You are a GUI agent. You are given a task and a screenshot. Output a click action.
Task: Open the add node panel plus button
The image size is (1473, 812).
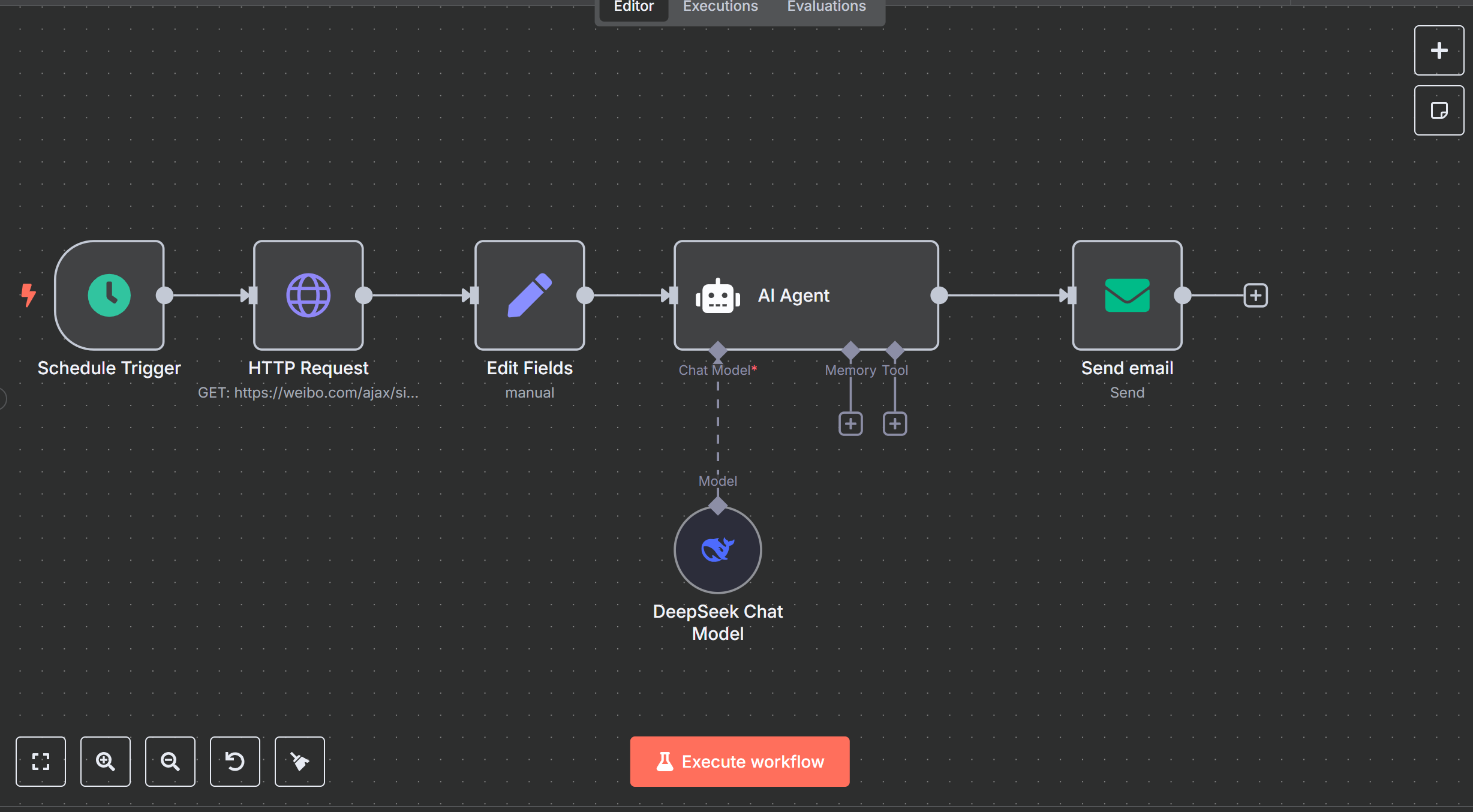[1439, 50]
